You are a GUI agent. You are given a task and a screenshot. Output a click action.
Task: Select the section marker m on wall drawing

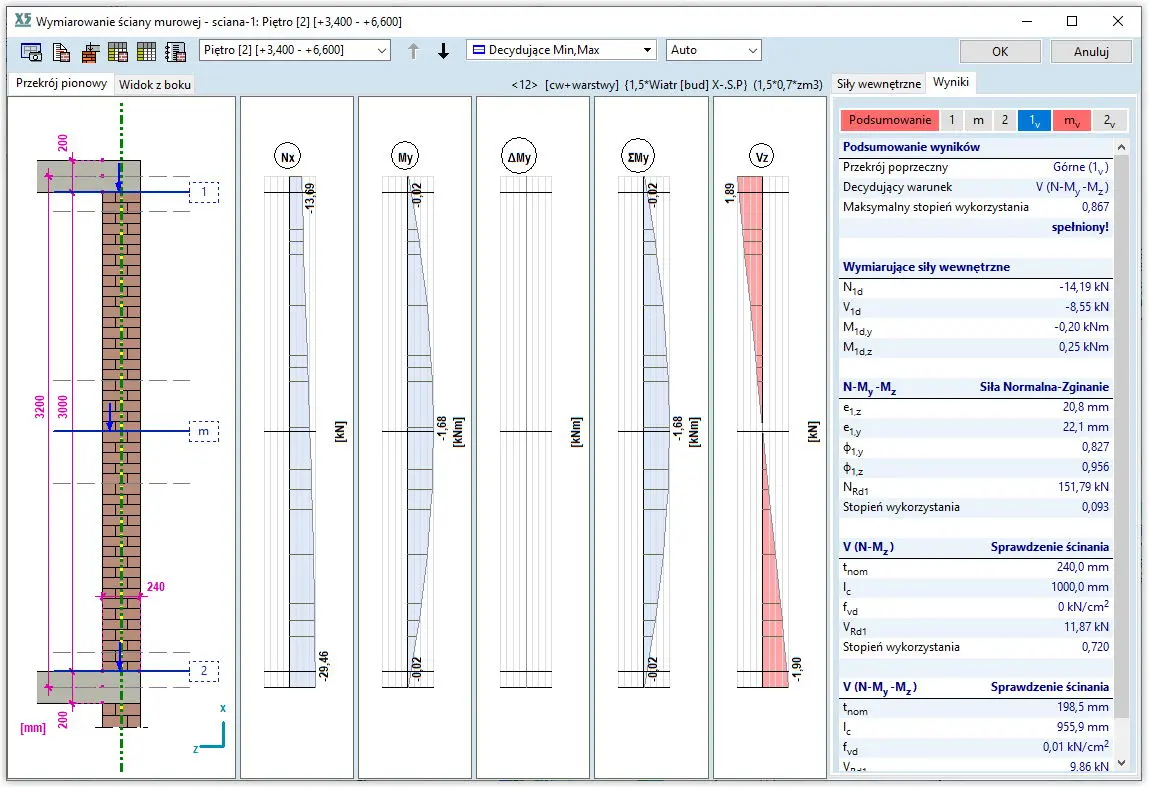[x=203, y=432]
